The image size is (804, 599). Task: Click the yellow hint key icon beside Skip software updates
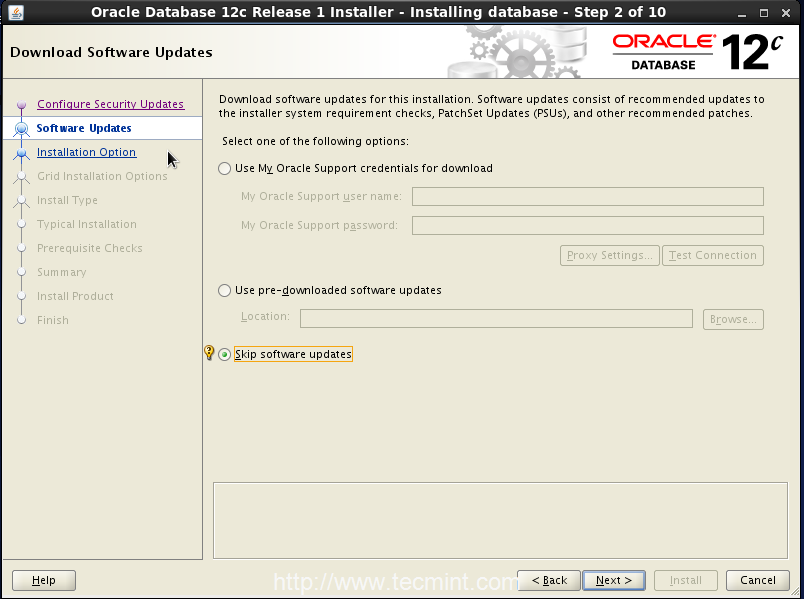tap(209, 352)
